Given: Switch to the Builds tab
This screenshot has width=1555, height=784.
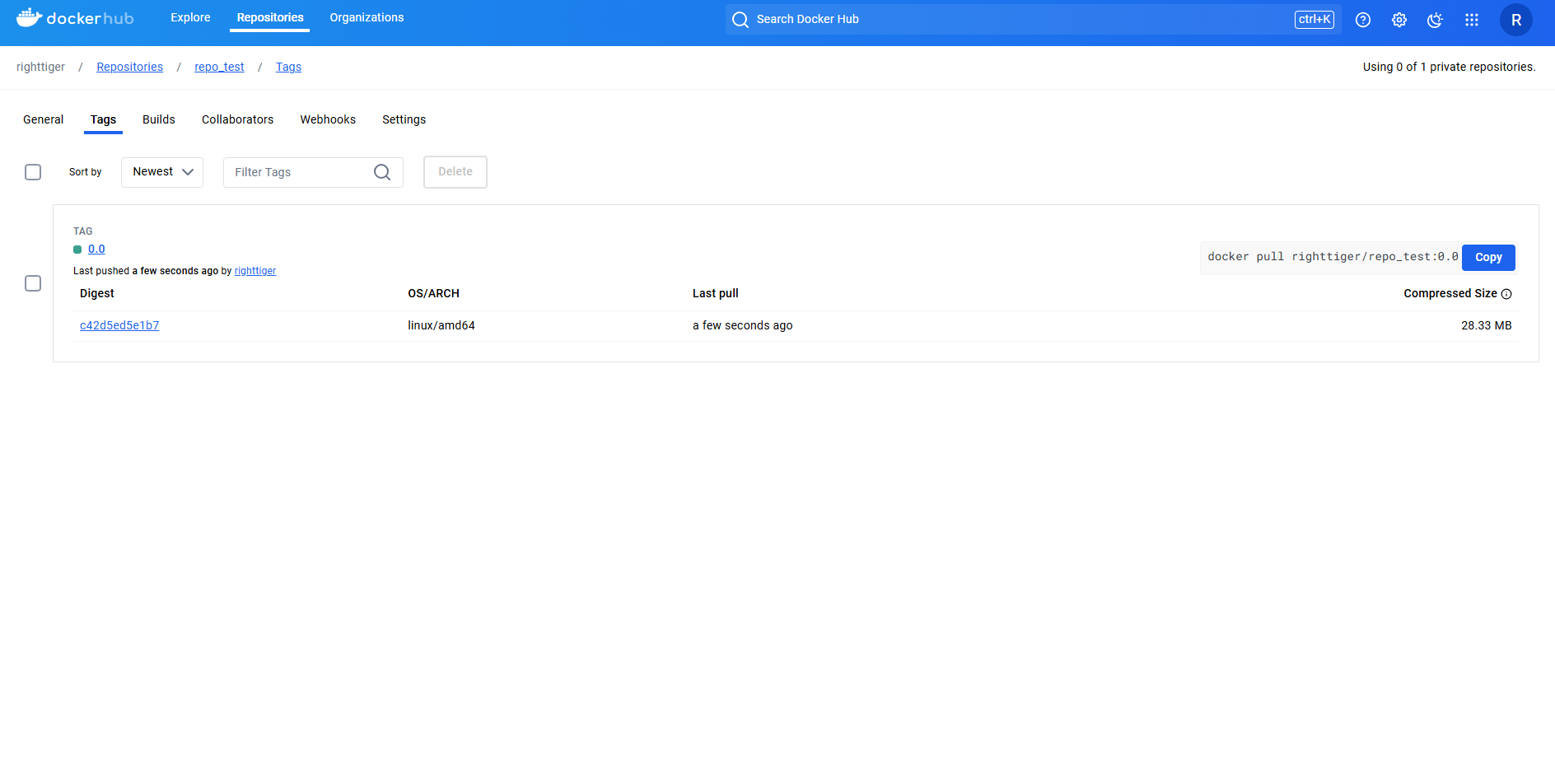Looking at the screenshot, I should coord(159,119).
